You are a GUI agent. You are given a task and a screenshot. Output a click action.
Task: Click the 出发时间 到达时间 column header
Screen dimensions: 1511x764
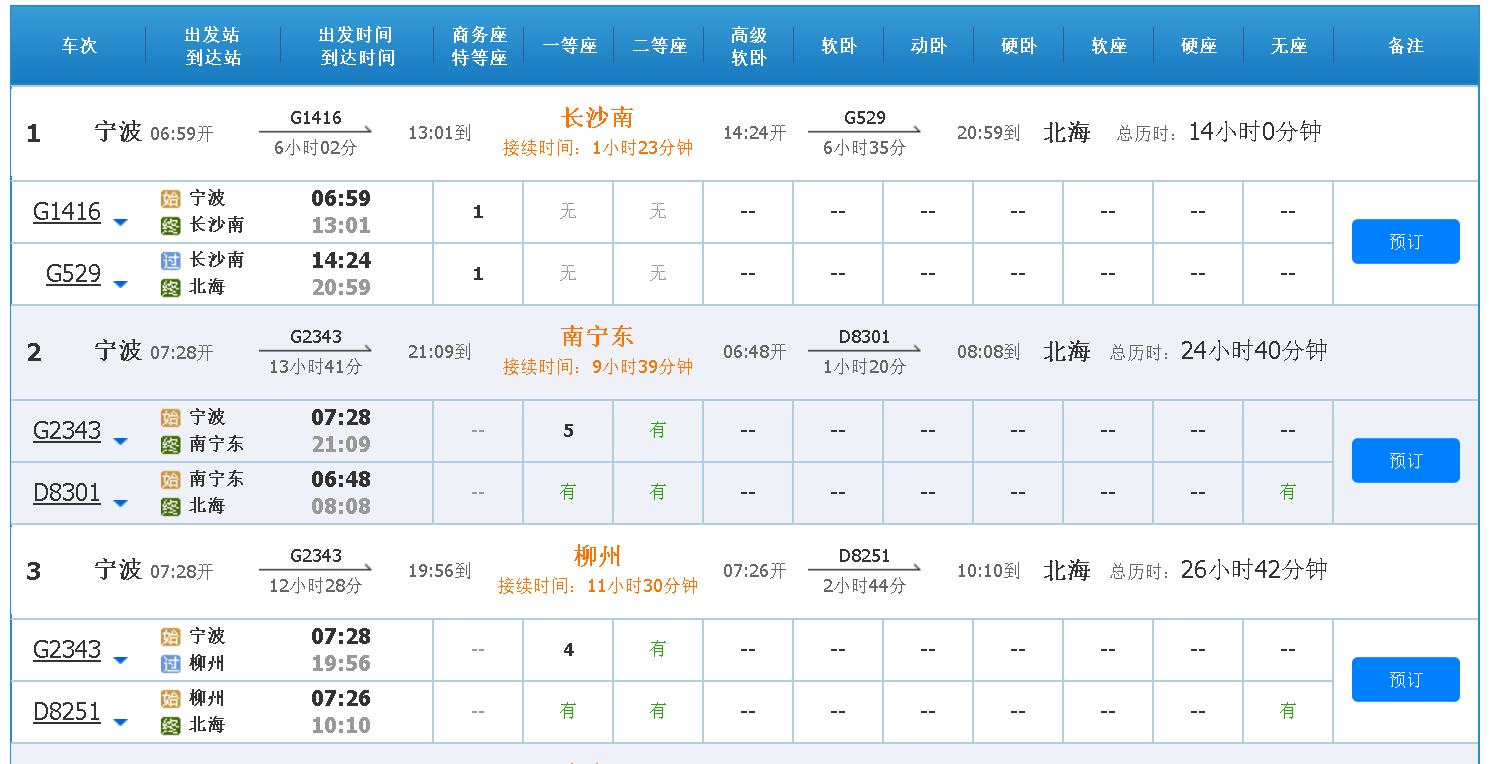click(x=357, y=46)
